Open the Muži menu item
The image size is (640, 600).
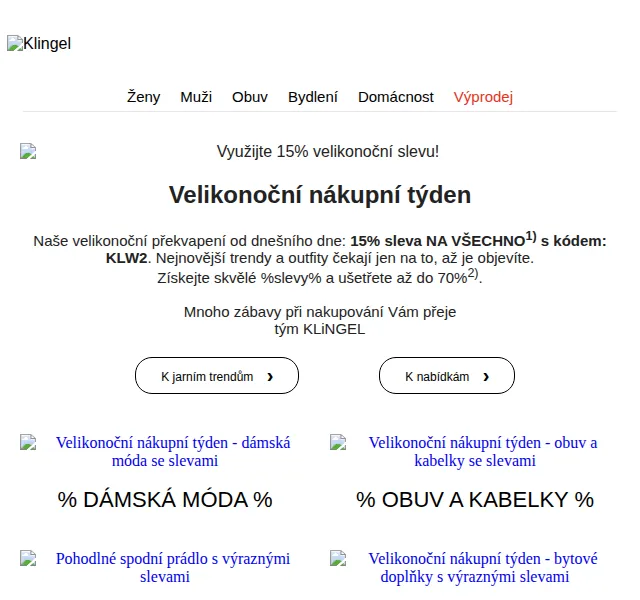196,97
